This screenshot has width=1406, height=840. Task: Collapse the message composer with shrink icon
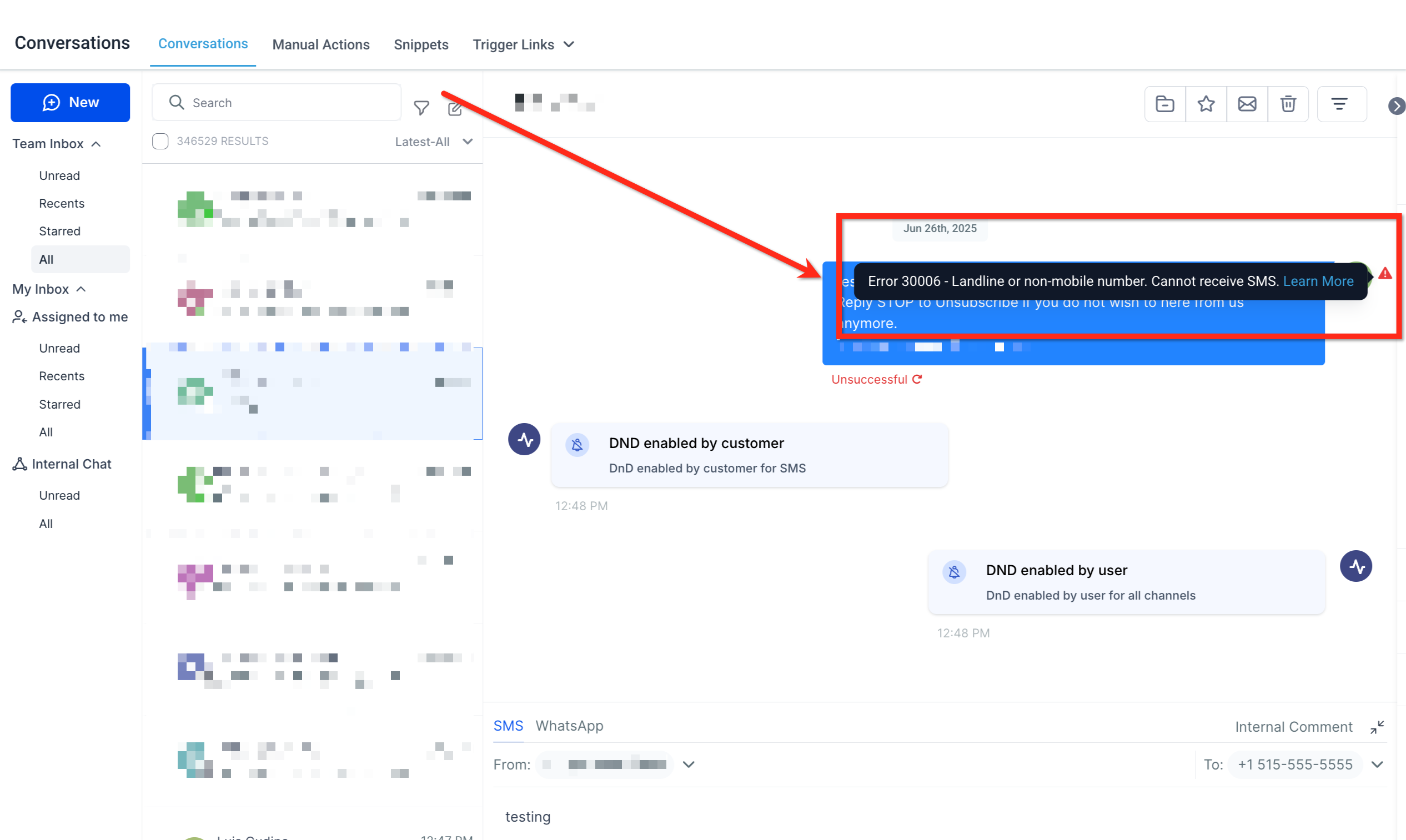[x=1377, y=727]
